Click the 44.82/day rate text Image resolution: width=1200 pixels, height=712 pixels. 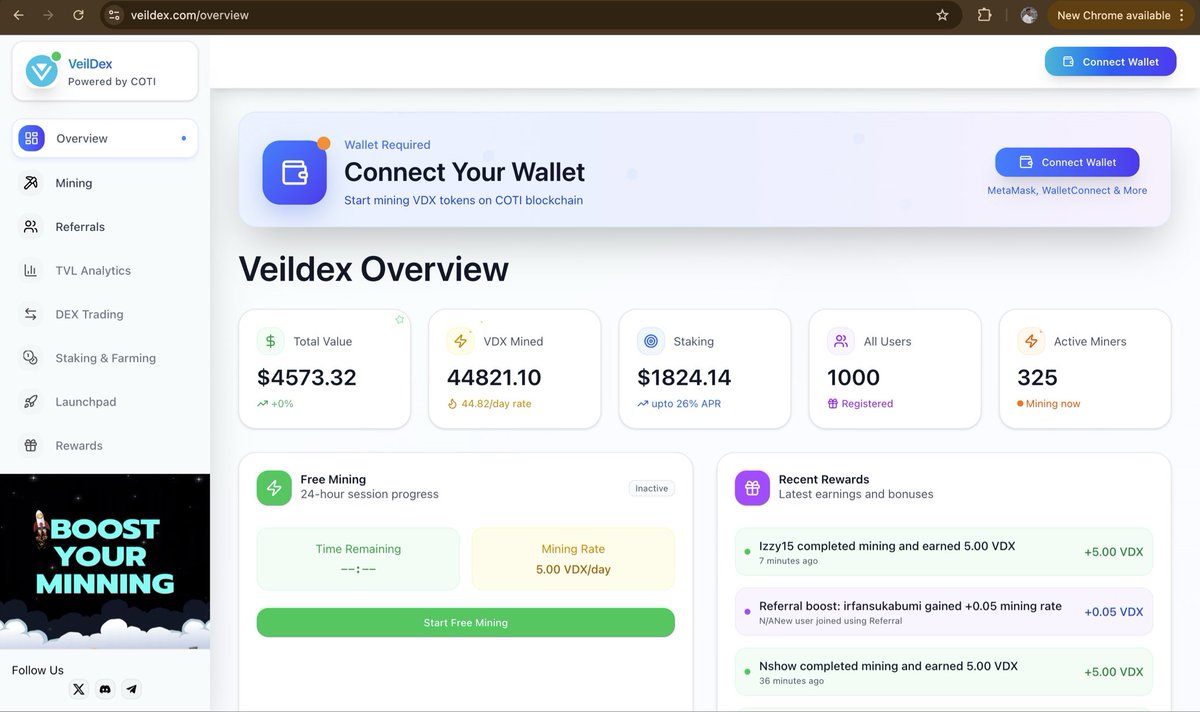point(496,404)
